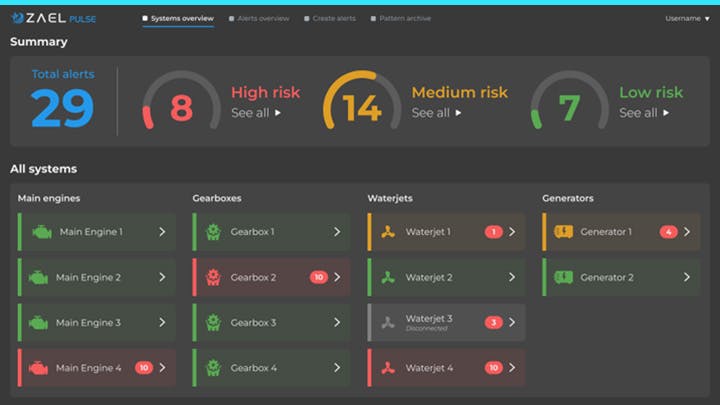Click the Gearbox 2 red gear icon

click(213, 277)
